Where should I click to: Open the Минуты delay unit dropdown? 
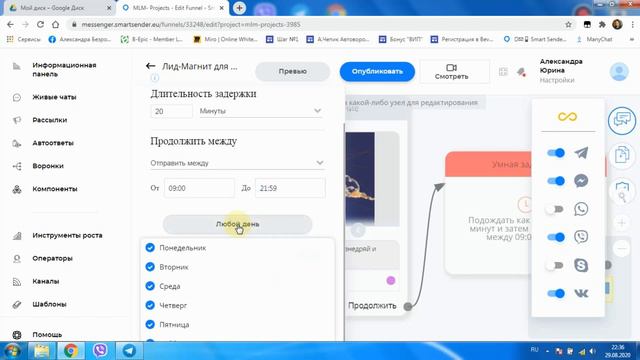260,111
